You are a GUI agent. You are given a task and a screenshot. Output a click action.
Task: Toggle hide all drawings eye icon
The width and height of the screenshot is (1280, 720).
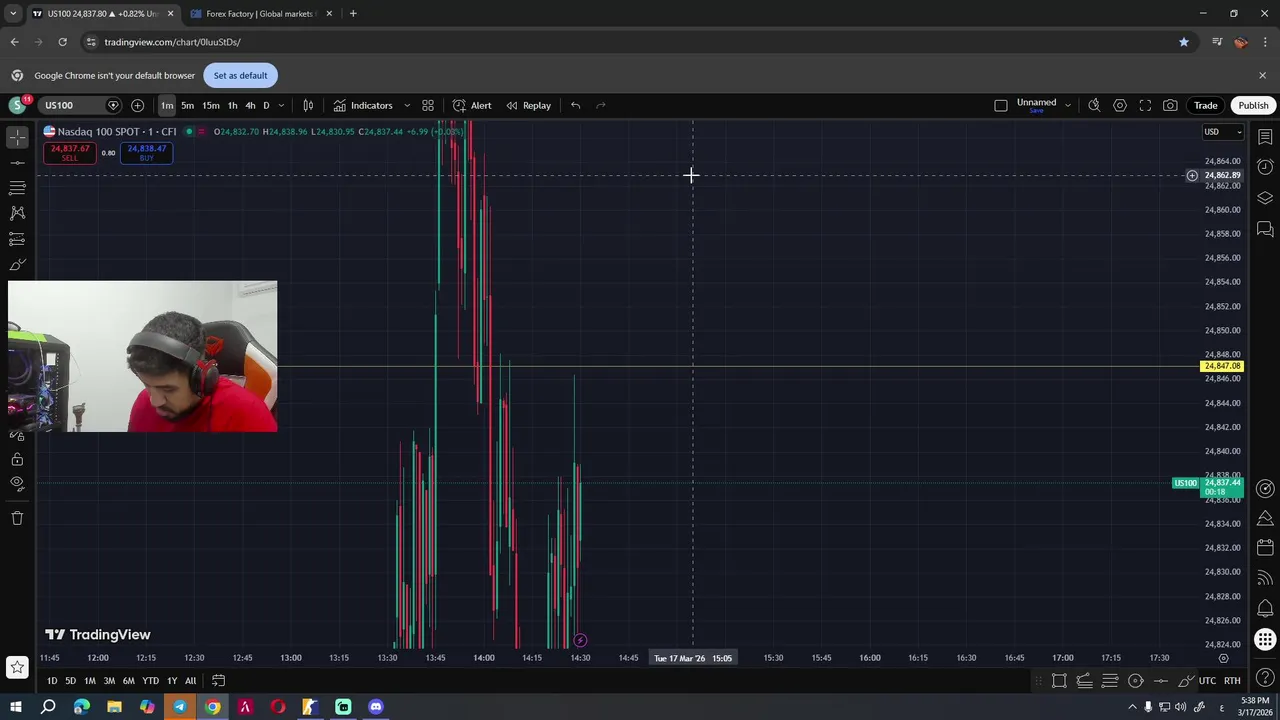coord(17,484)
